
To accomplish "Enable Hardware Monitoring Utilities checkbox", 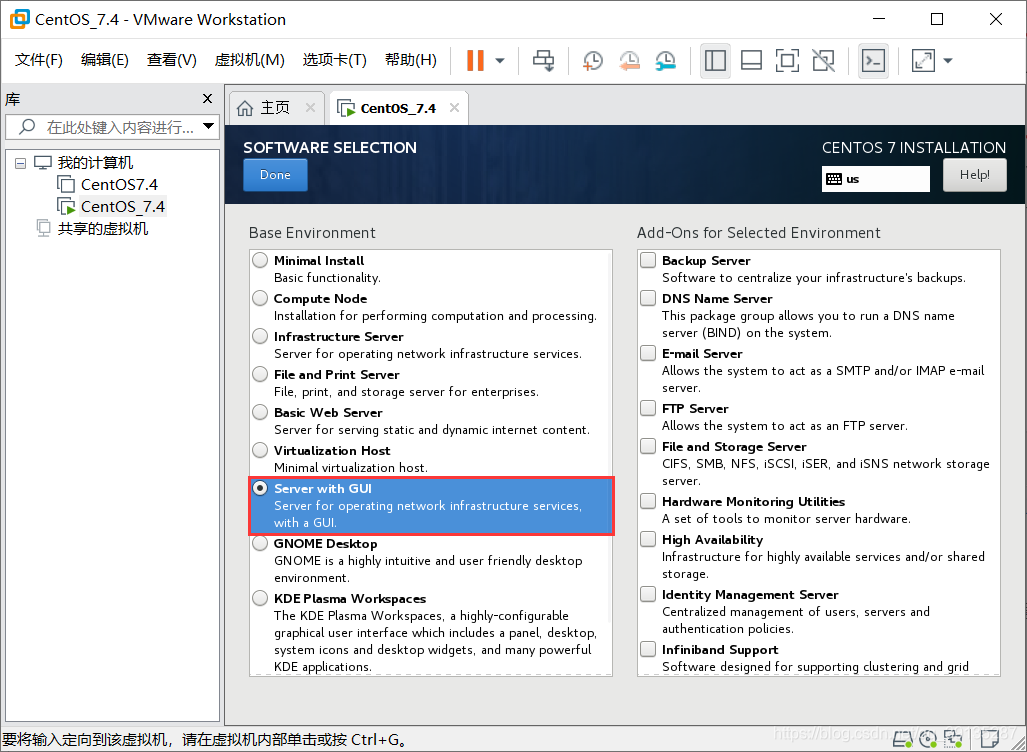I will pos(648,501).
